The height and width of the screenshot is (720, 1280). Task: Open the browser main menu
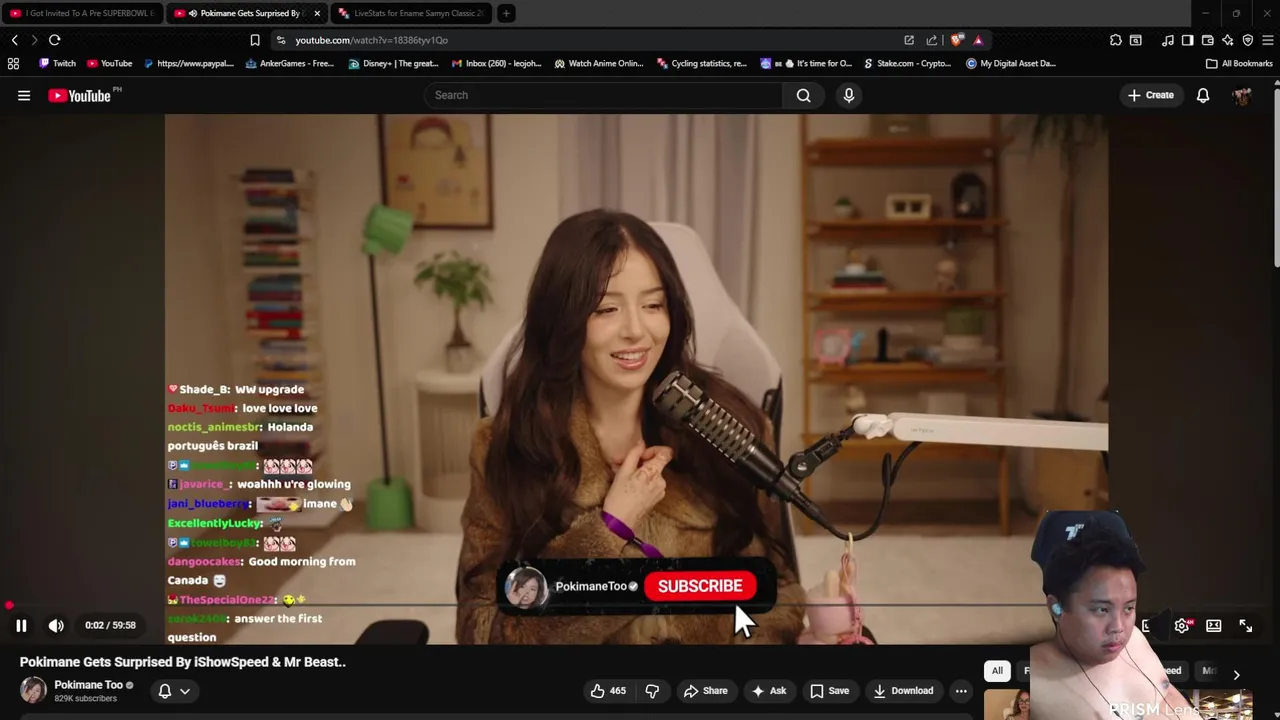pyautogui.click(x=1268, y=40)
